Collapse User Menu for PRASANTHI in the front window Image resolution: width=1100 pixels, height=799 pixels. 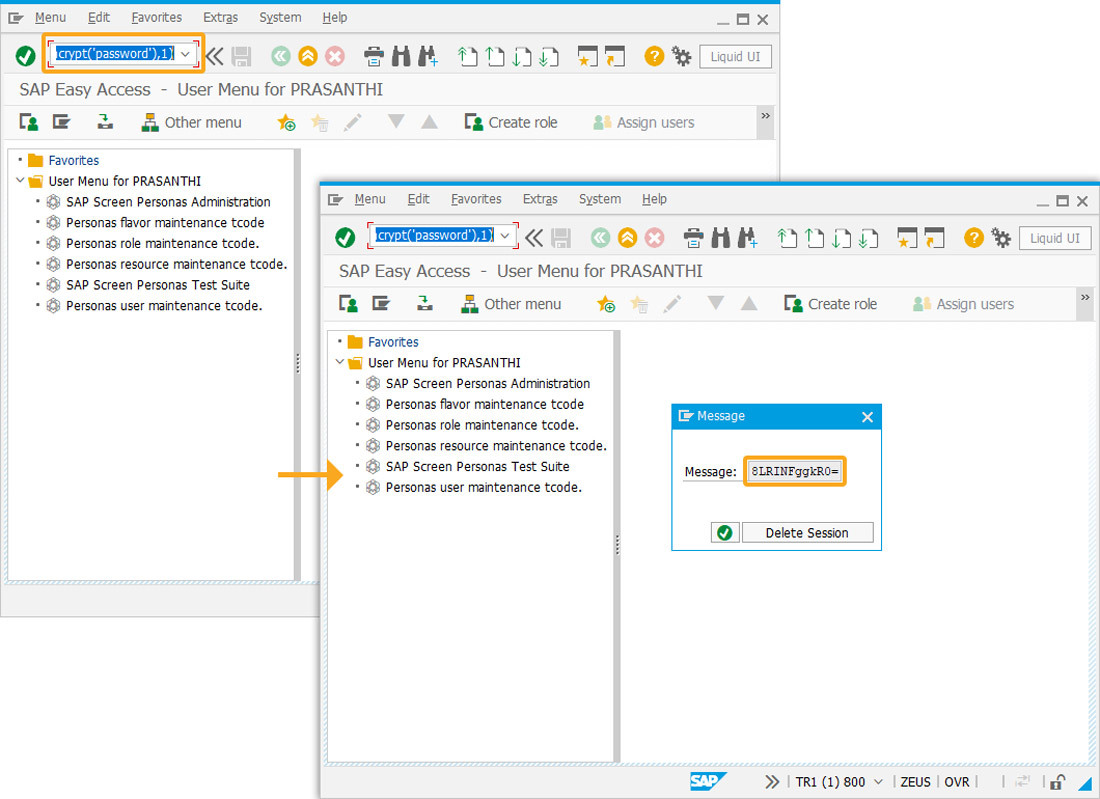tap(340, 362)
